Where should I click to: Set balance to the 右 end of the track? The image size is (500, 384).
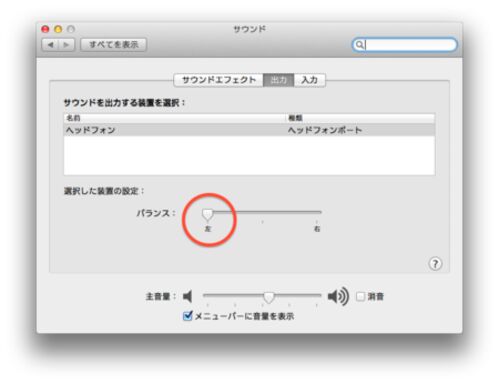click(317, 212)
